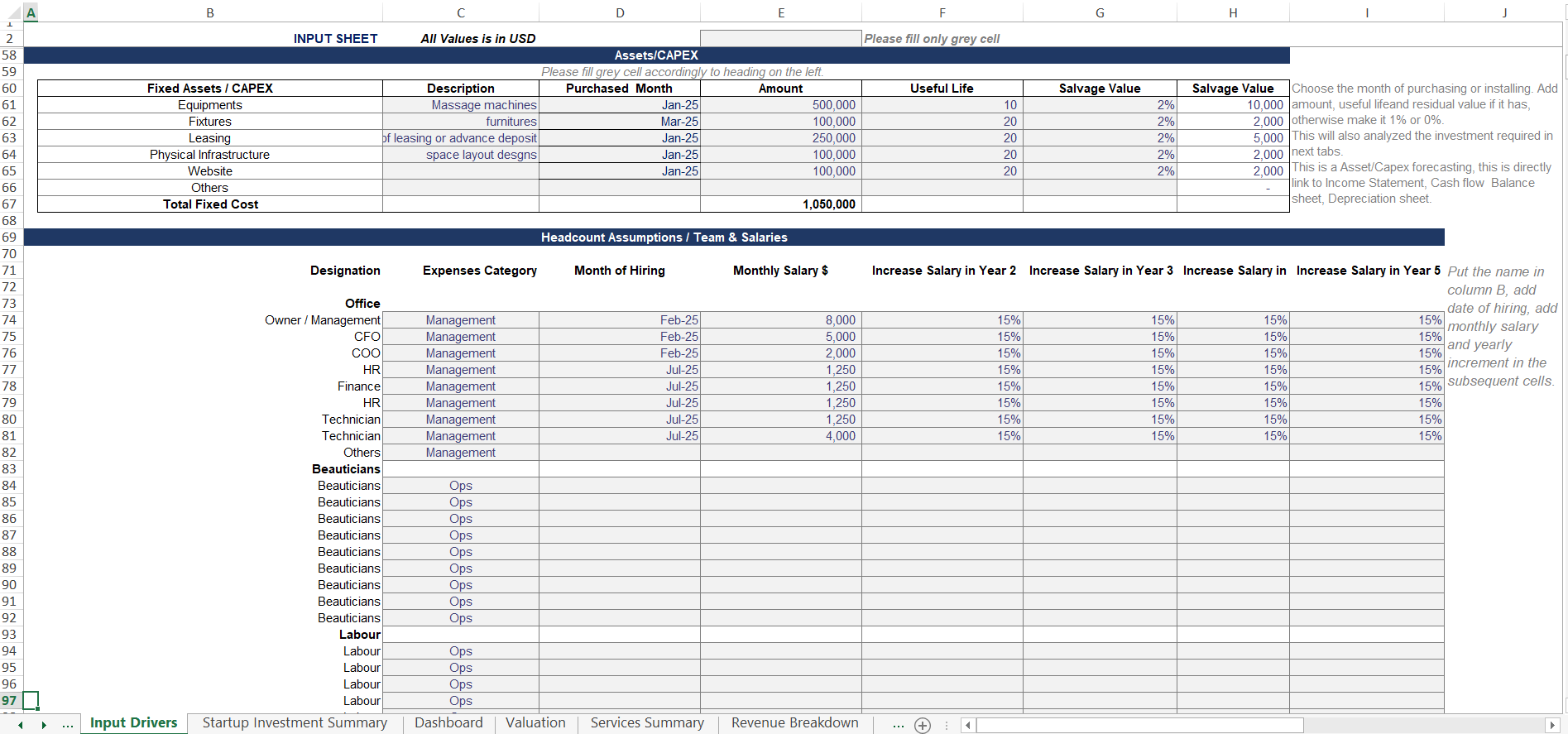Click the grey sample cell in row 2
The image size is (1568, 734).
pos(781,38)
